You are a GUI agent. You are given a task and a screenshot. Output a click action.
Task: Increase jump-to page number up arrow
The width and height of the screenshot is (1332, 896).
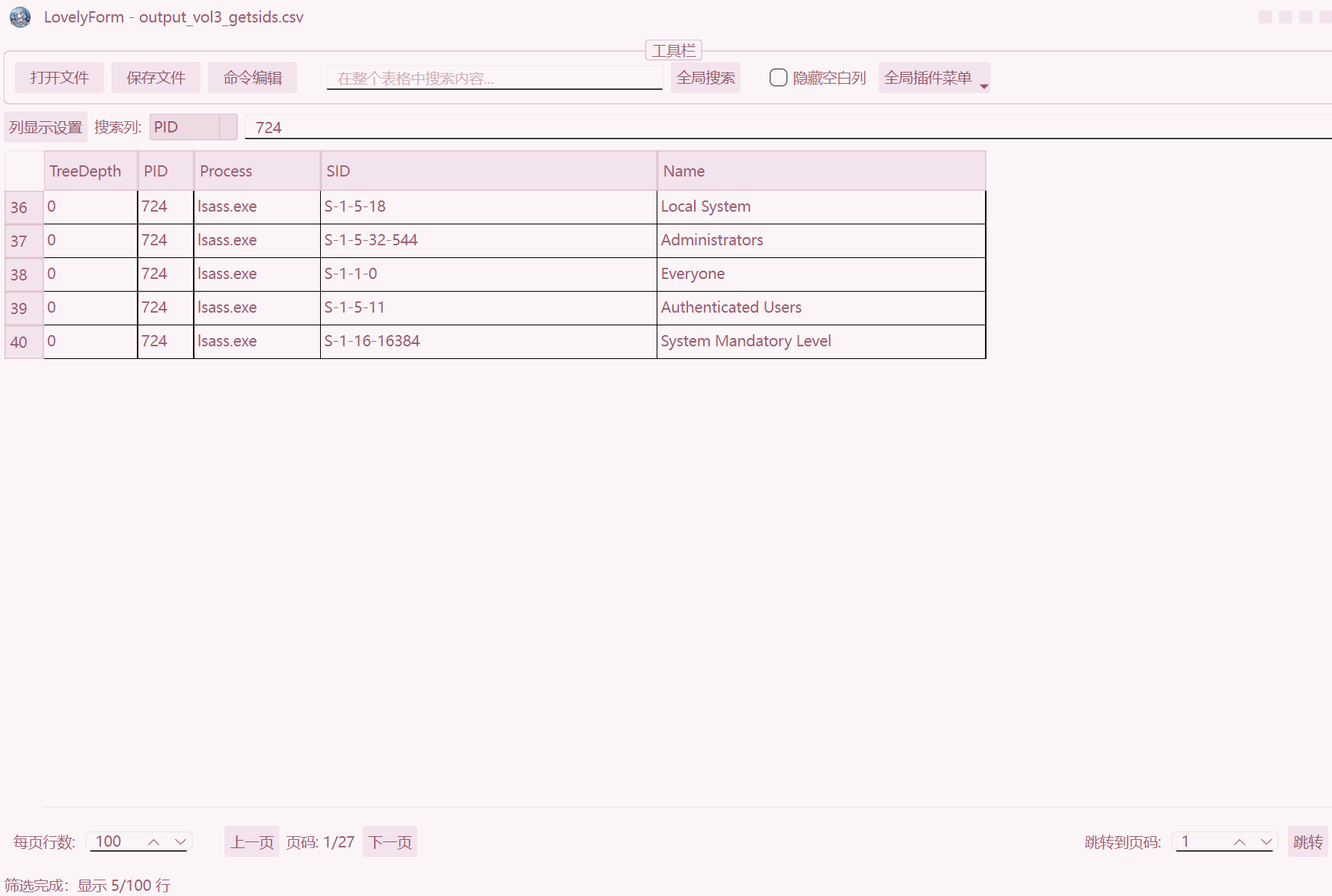1239,842
